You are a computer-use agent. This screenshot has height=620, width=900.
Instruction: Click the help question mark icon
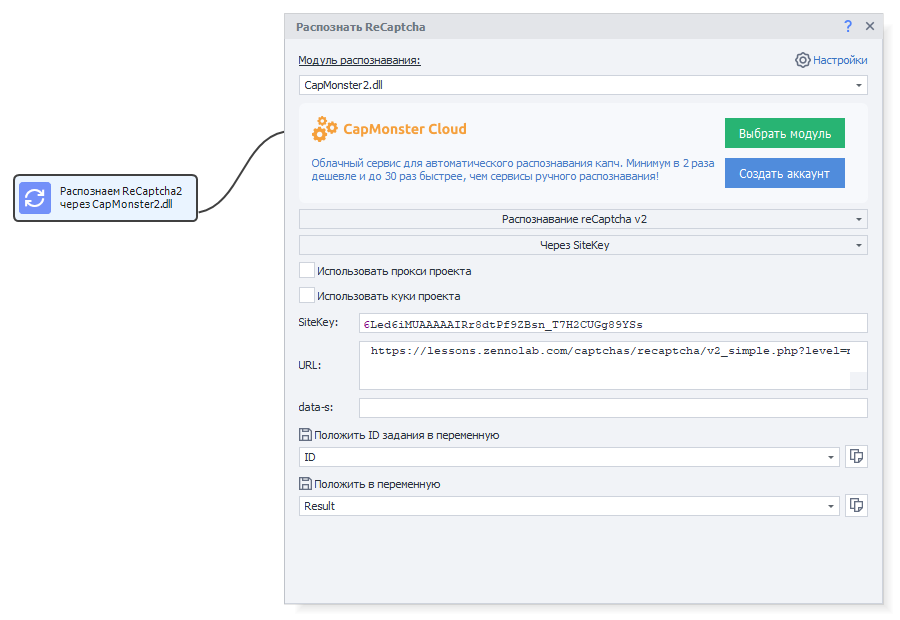tap(847, 27)
